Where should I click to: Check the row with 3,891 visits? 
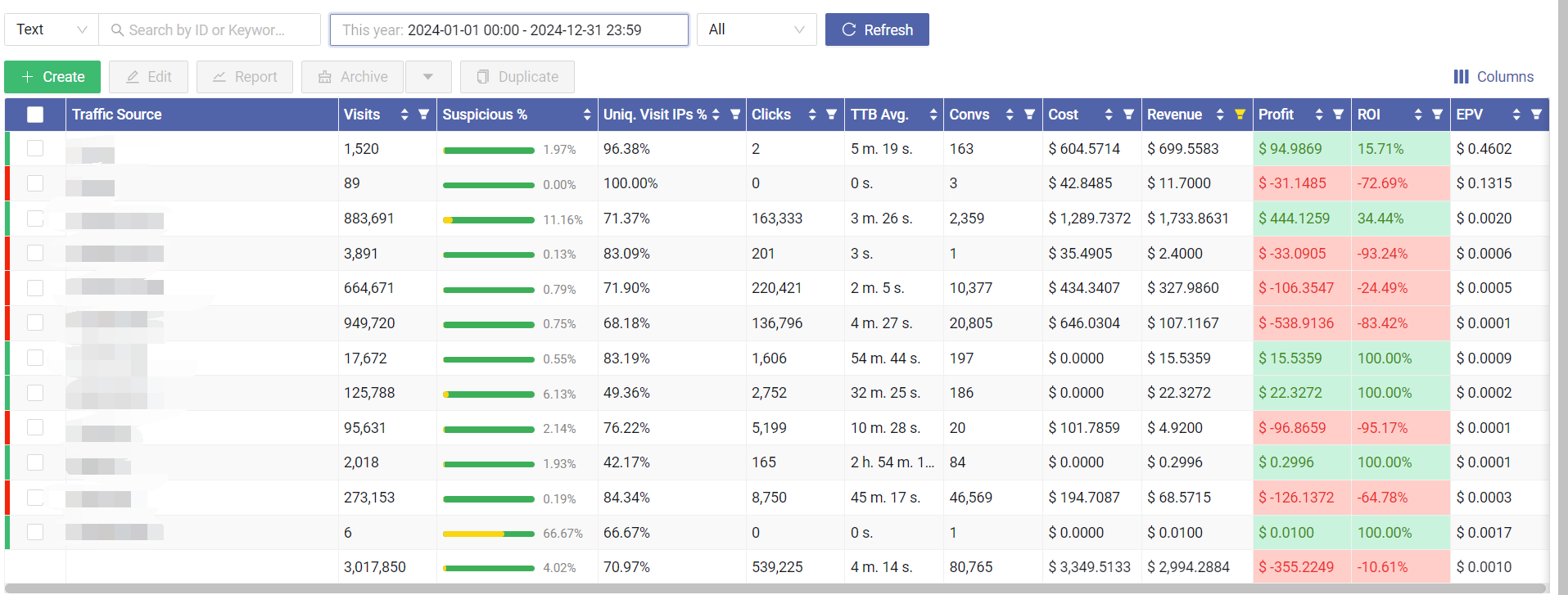(x=35, y=253)
